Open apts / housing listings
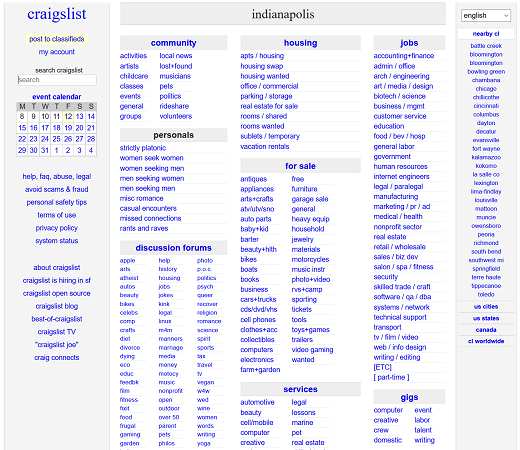The image size is (520, 450). pos(262,56)
